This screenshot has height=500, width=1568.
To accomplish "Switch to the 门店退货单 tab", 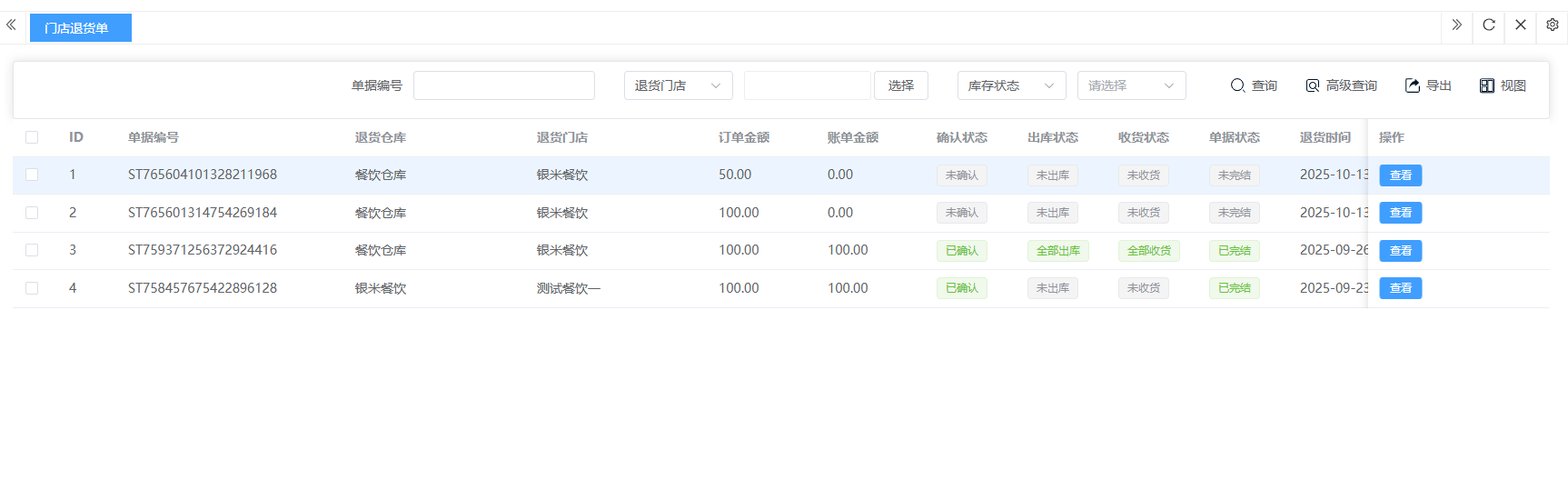I will (80, 28).
